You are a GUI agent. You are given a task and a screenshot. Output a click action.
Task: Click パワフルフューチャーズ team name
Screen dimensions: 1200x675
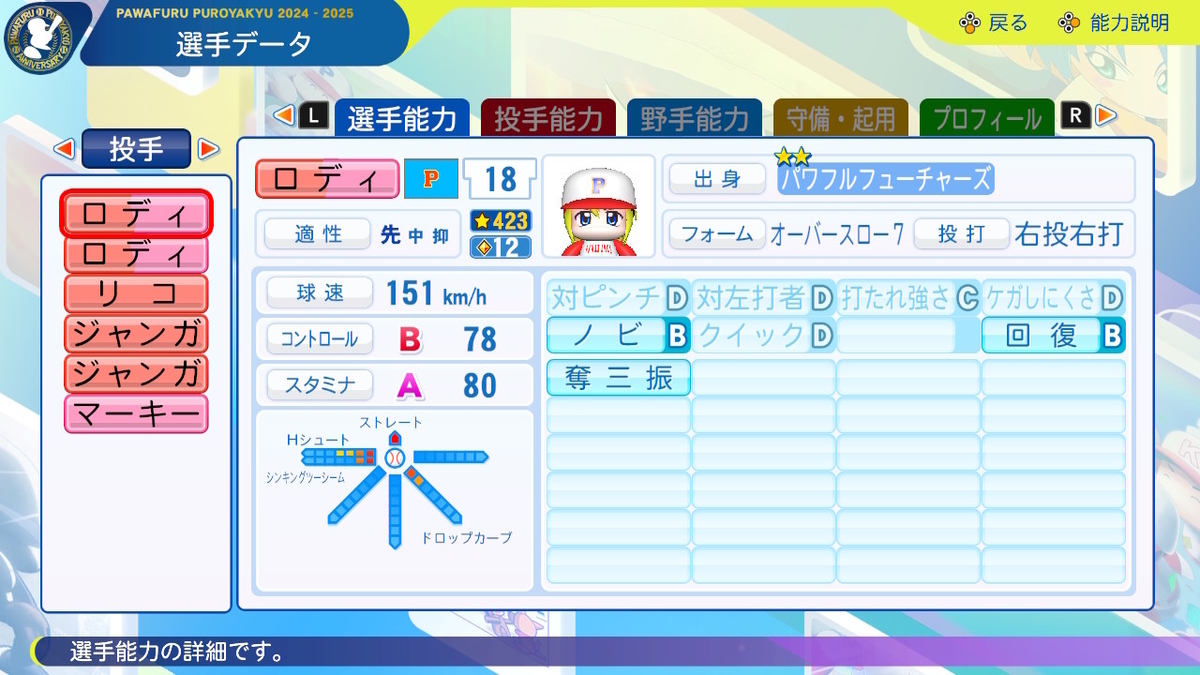(885, 179)
